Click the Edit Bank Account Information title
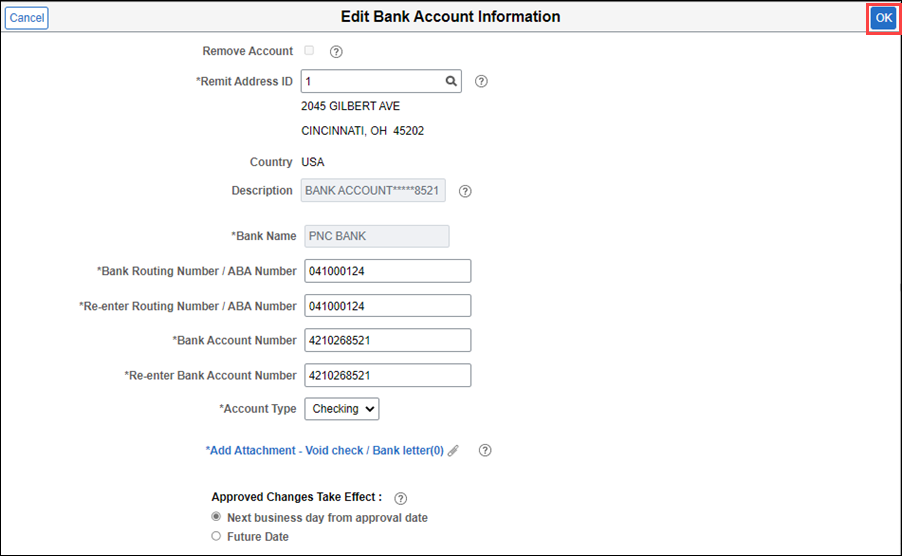Image resolution: width=902 pixels, height=556 pixels. click(x=450, y=17)
